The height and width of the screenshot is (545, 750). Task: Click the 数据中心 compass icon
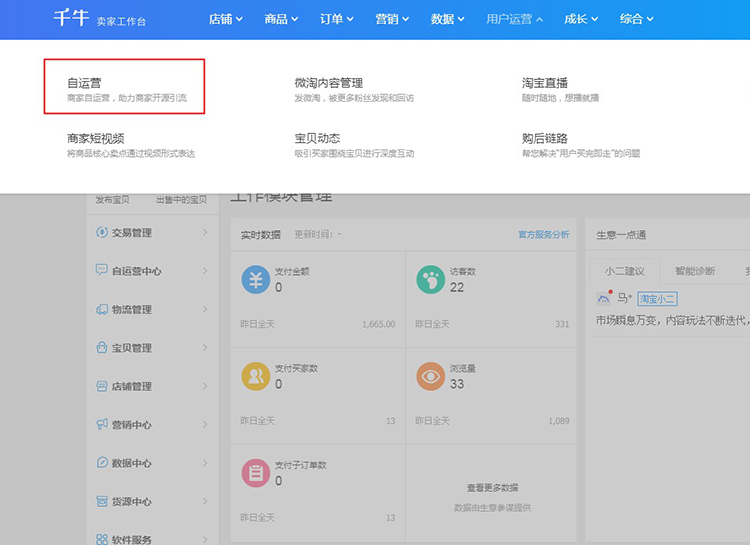click(x=102, y=463)
